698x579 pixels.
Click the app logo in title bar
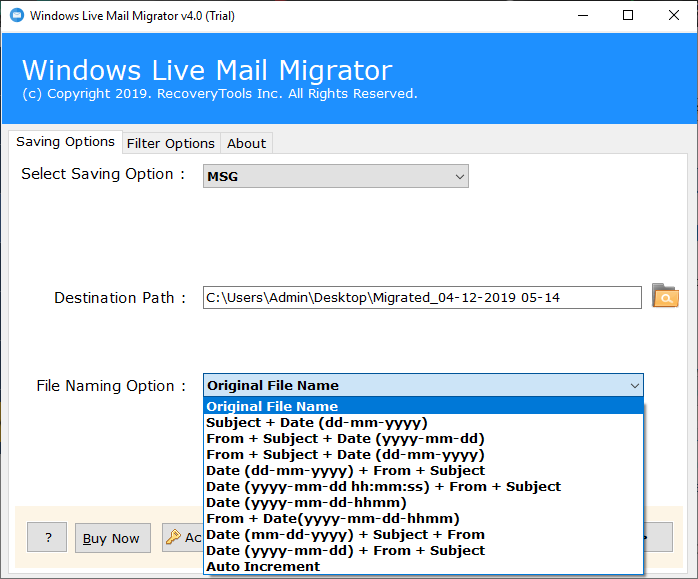pyautogui.click(x=17, y=16)
